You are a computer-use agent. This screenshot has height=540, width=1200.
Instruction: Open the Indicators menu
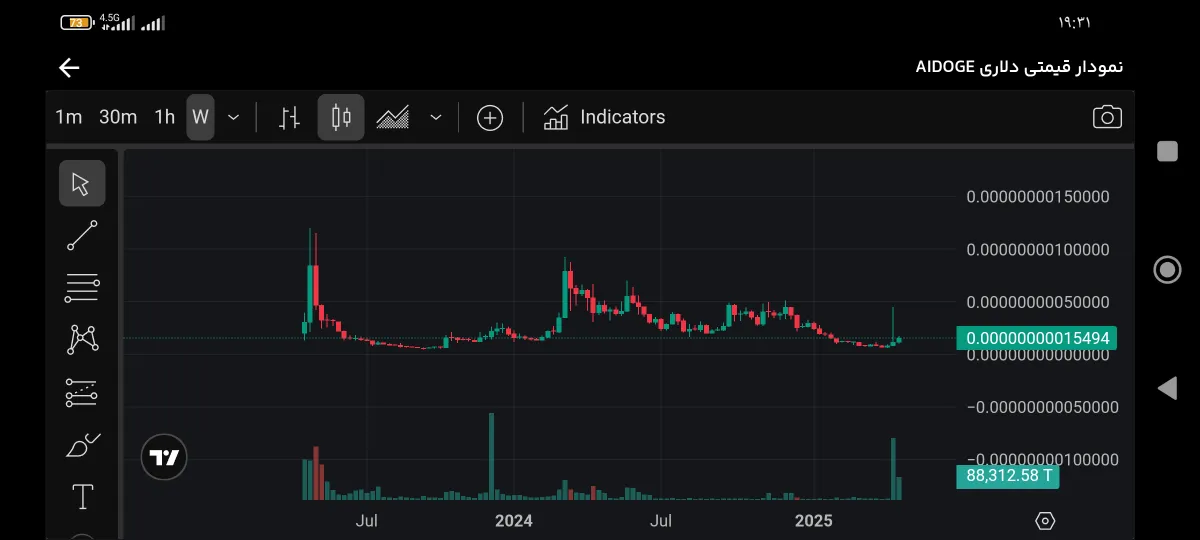click(x=604, y=117)
